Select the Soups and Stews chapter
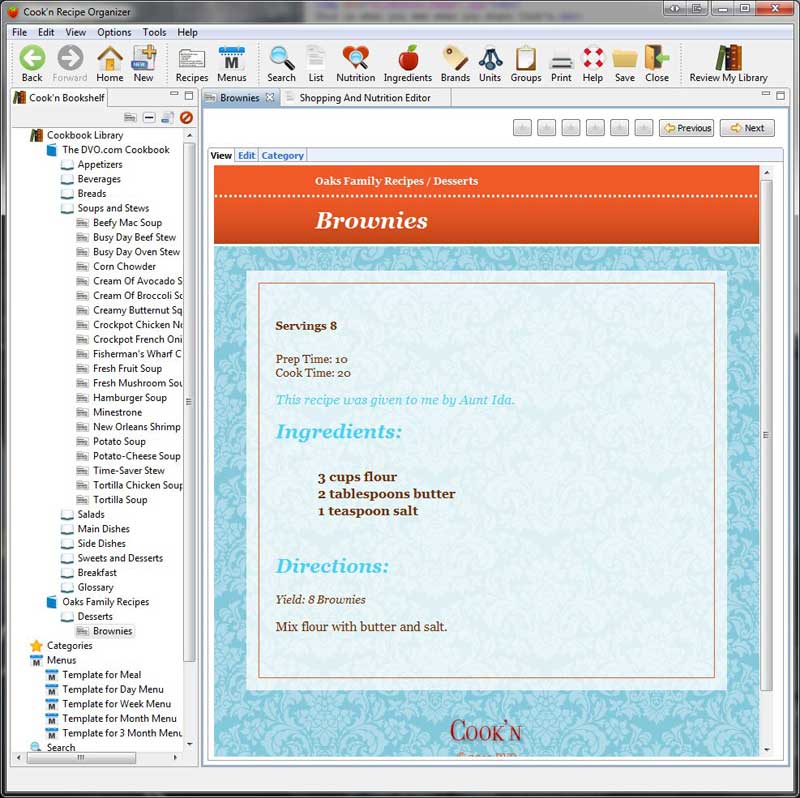Viewport: 800px width, 798px height. click(113, 208)
